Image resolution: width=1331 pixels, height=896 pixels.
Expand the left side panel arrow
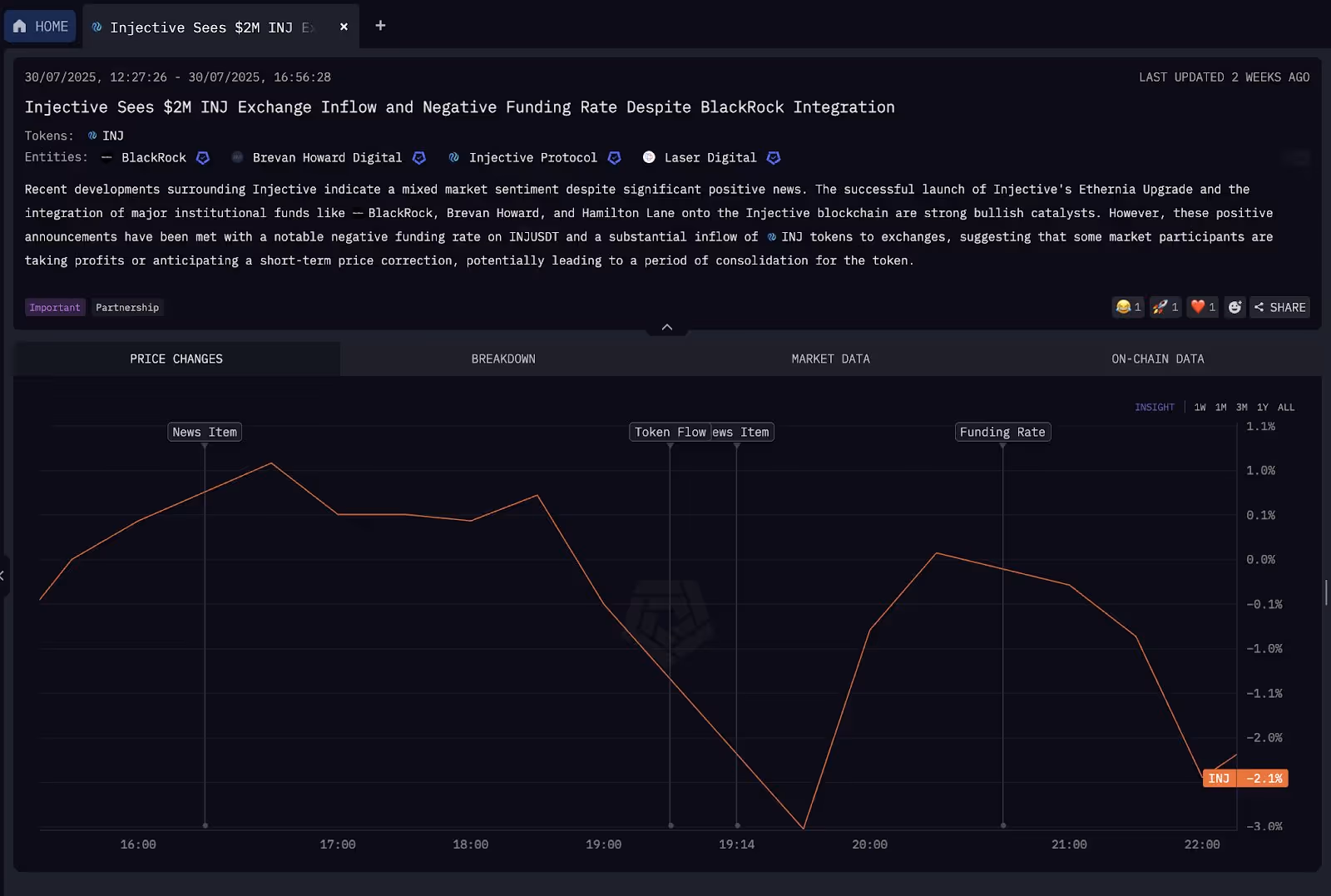[3, 575]
